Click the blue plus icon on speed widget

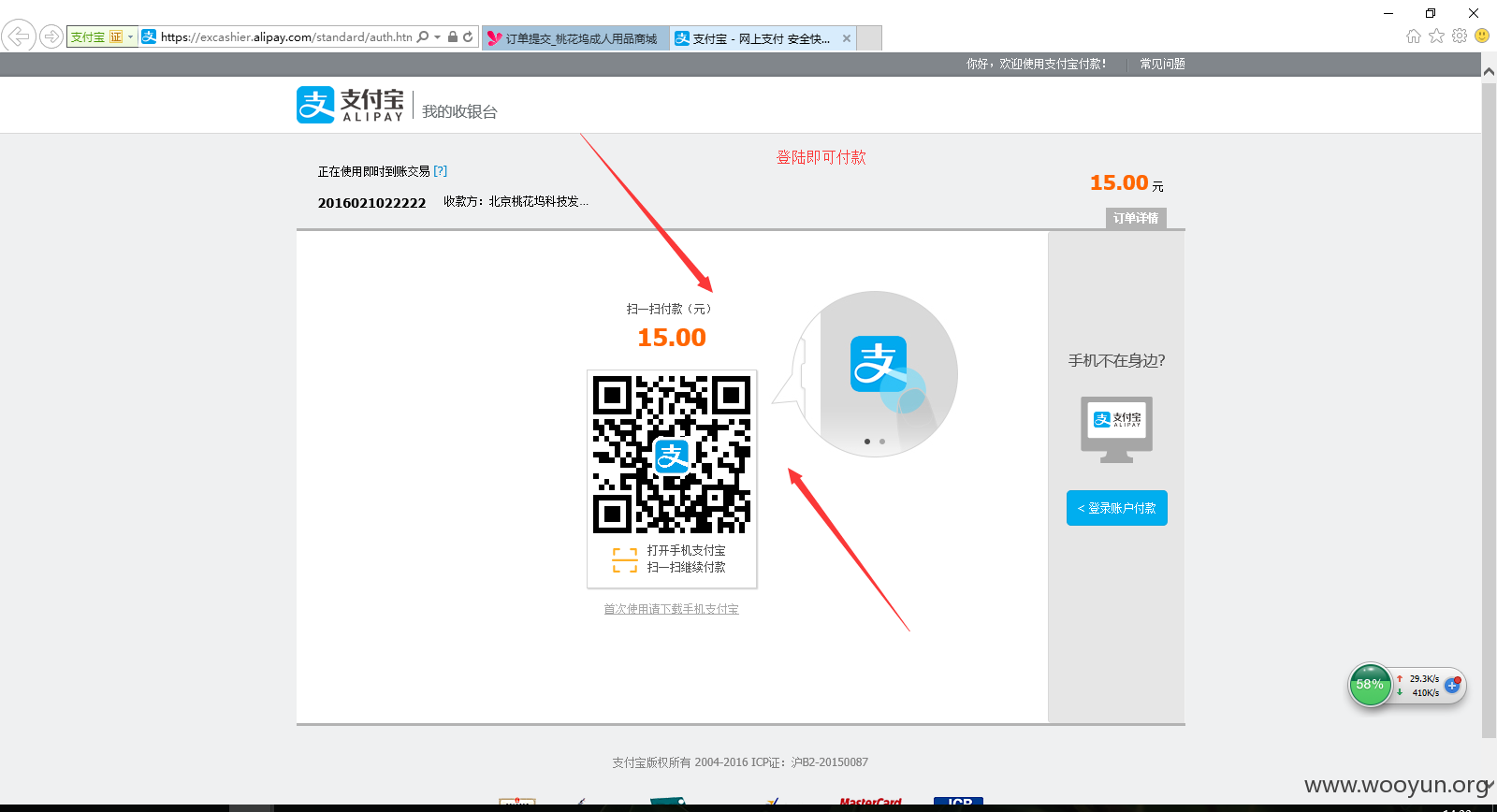[1452, 686]
